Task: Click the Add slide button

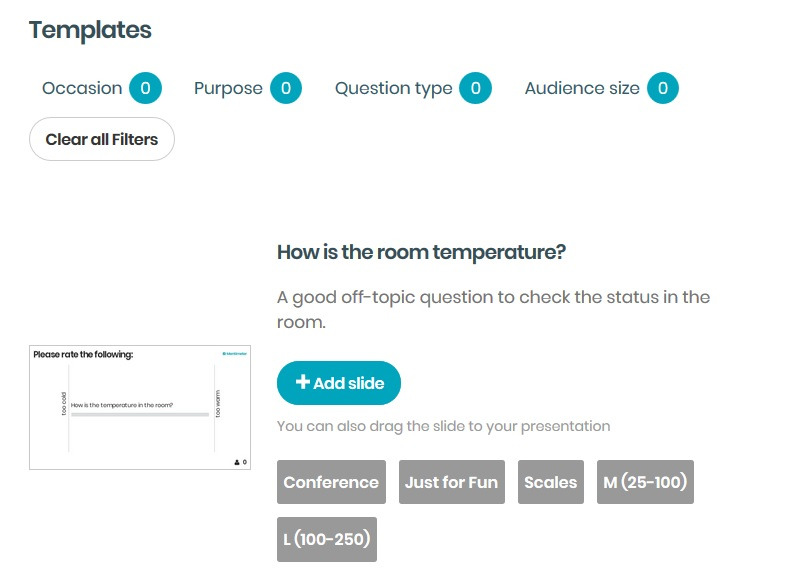Action: 338,383
